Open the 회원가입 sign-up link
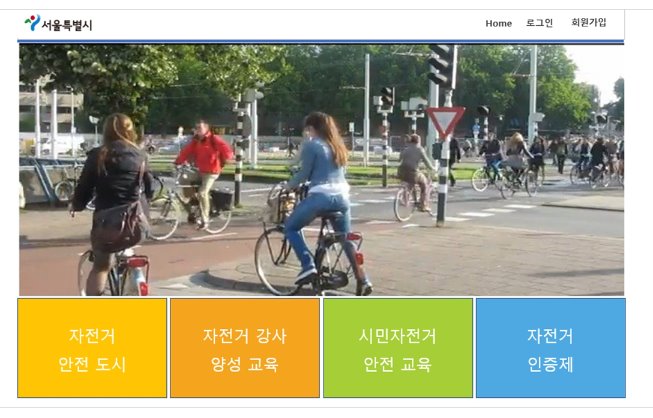This screenshot has height=418, width=653. point(589,22)
